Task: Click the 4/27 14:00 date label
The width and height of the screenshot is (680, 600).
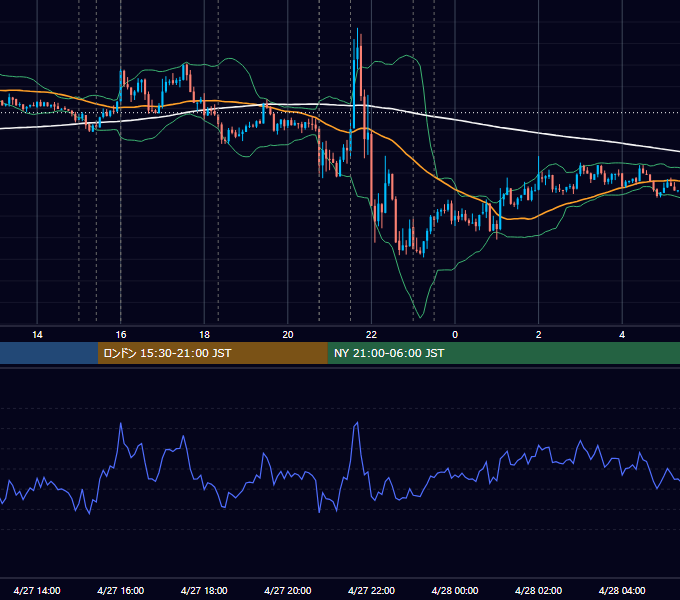Action: point(37,590)
